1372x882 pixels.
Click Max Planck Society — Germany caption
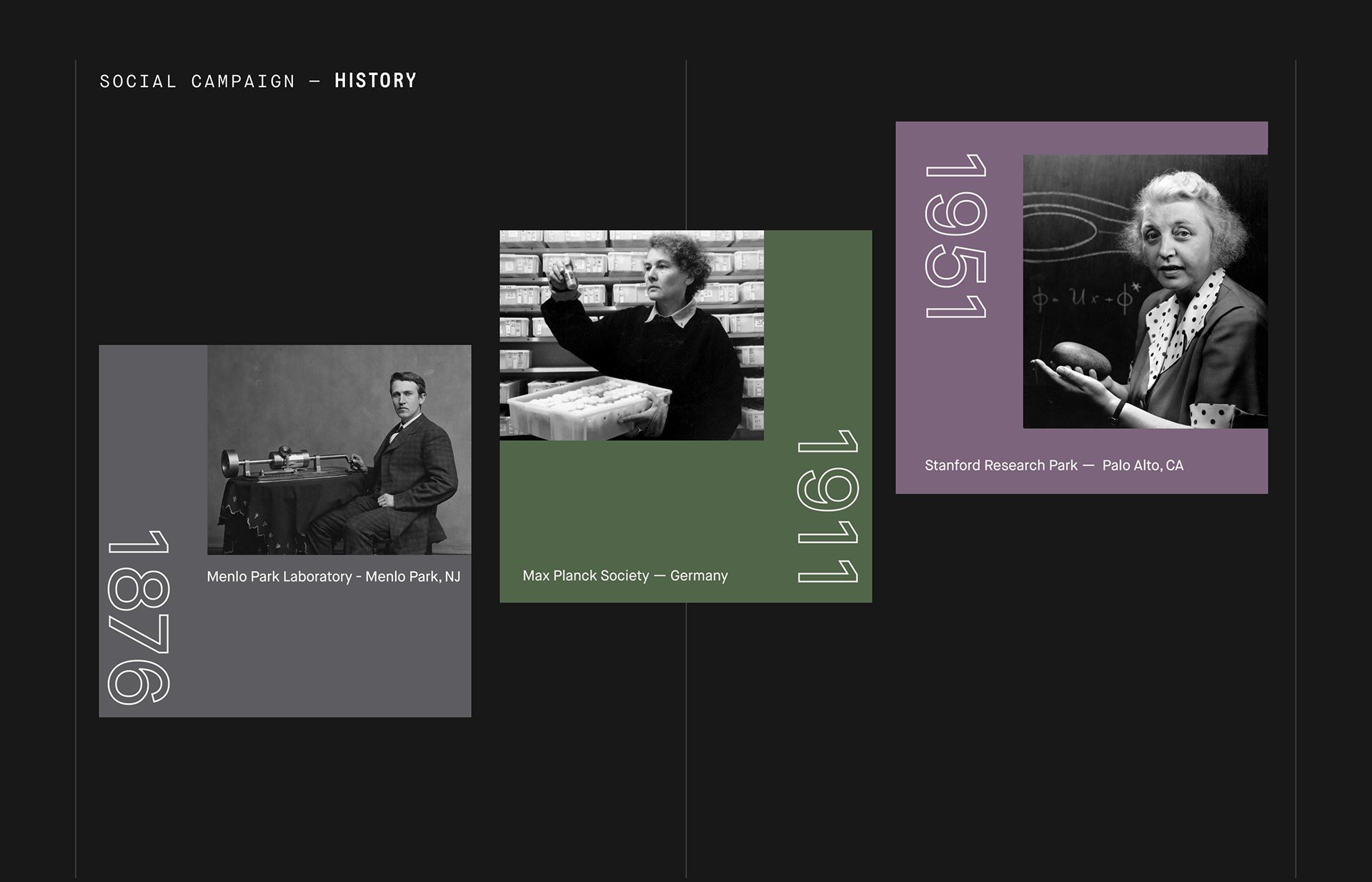(625, 575)
